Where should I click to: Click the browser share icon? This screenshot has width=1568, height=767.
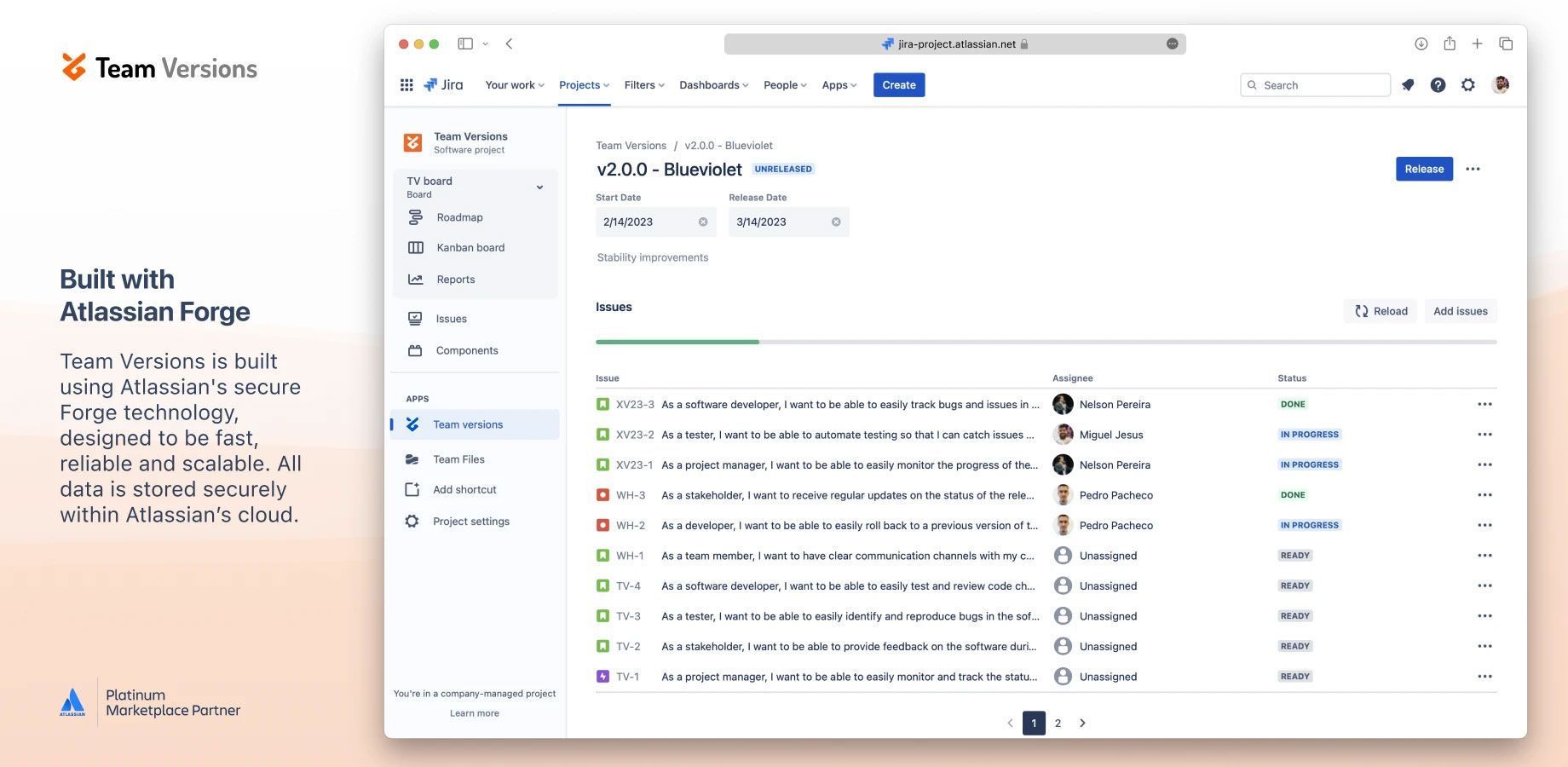click(x=1450, y=43)
